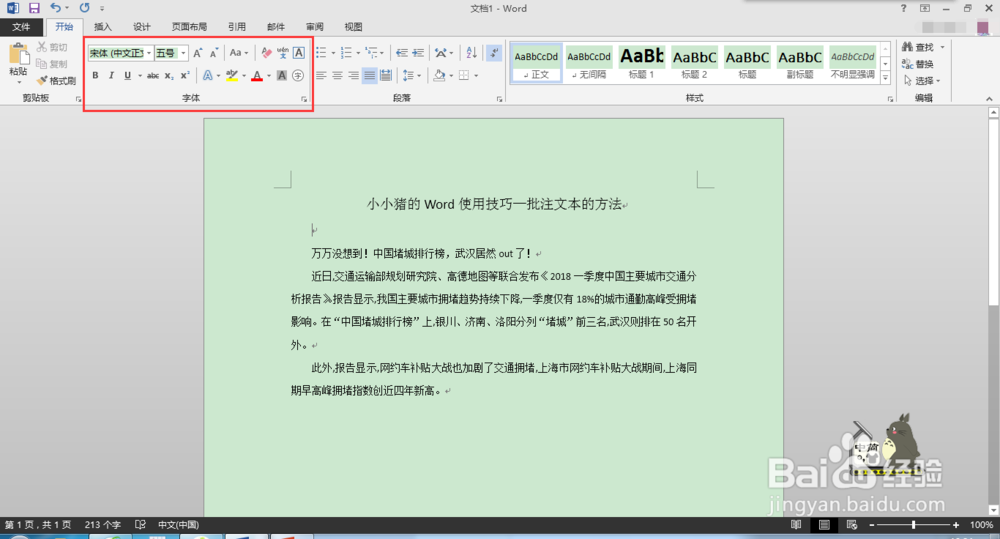Open the font size dropdown
The image size is (1000, 539).
coord(183,53)
